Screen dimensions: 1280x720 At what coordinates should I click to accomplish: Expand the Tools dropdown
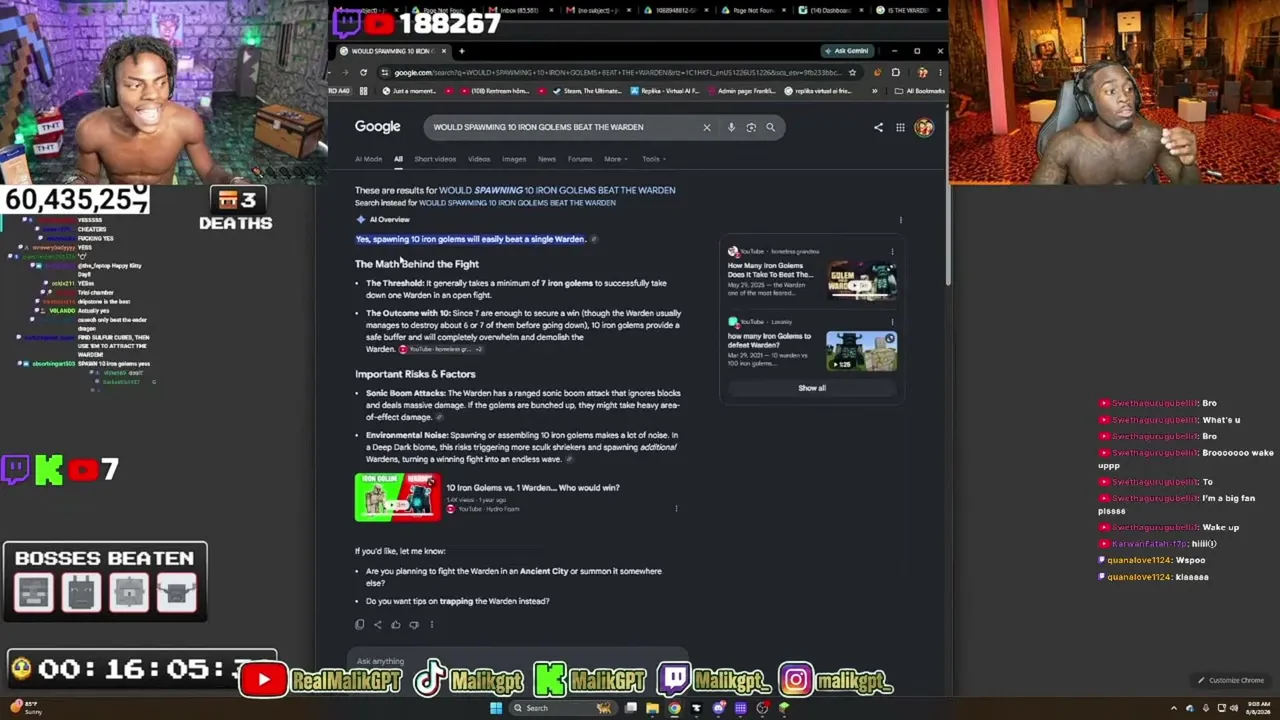pyautogui.click(x=654, y=159)
